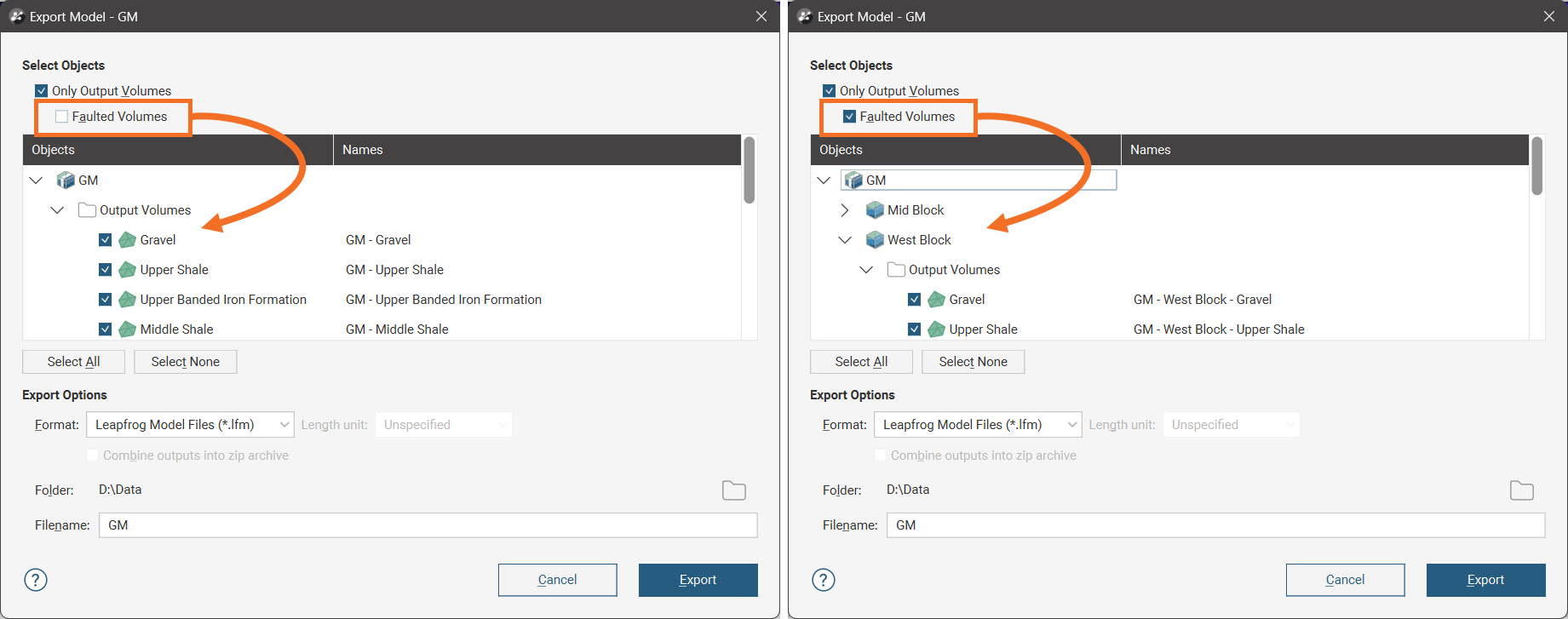Open the Format dropdown in left dialog
This screenshot has width=1568, height=619.
tap(190, 425)
